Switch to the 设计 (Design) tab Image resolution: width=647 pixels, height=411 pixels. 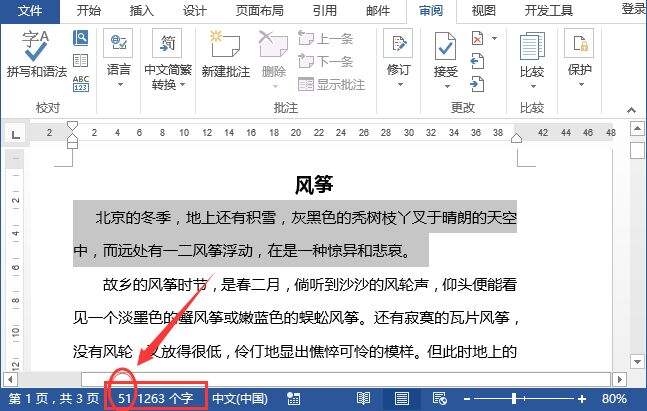coord(194,11)
